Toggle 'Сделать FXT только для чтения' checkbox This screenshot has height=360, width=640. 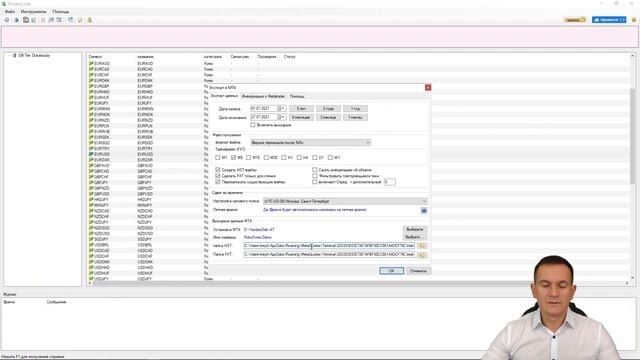218,176
